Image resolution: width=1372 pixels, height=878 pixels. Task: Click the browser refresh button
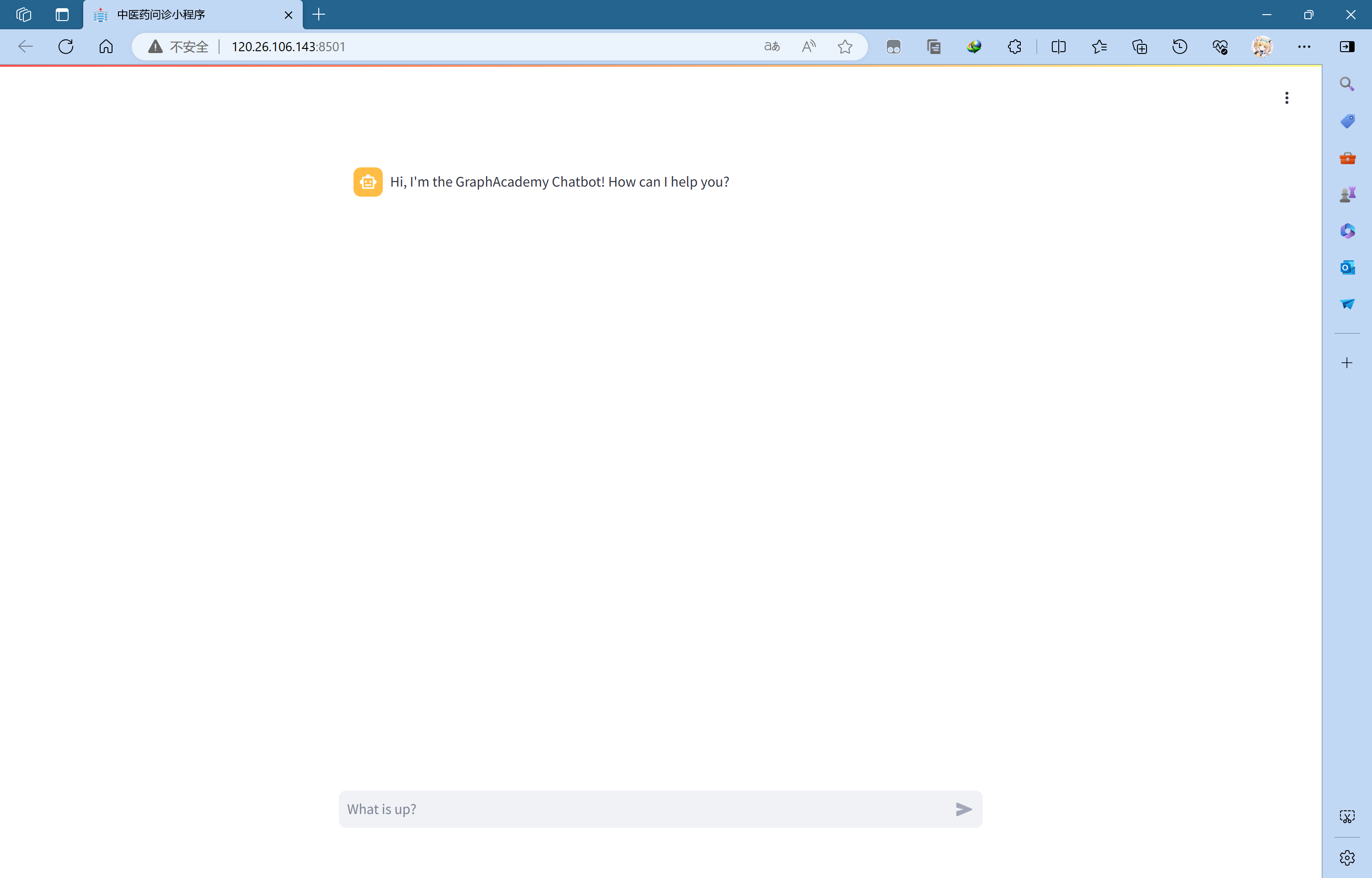point(66,47)
